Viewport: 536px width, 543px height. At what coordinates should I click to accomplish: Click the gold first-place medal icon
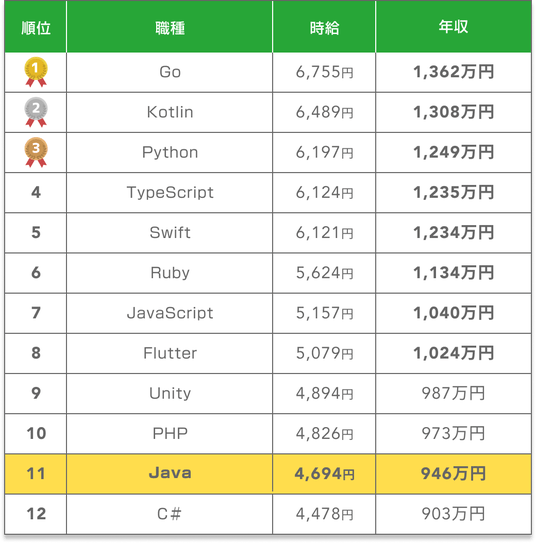[x=36, y=72]
